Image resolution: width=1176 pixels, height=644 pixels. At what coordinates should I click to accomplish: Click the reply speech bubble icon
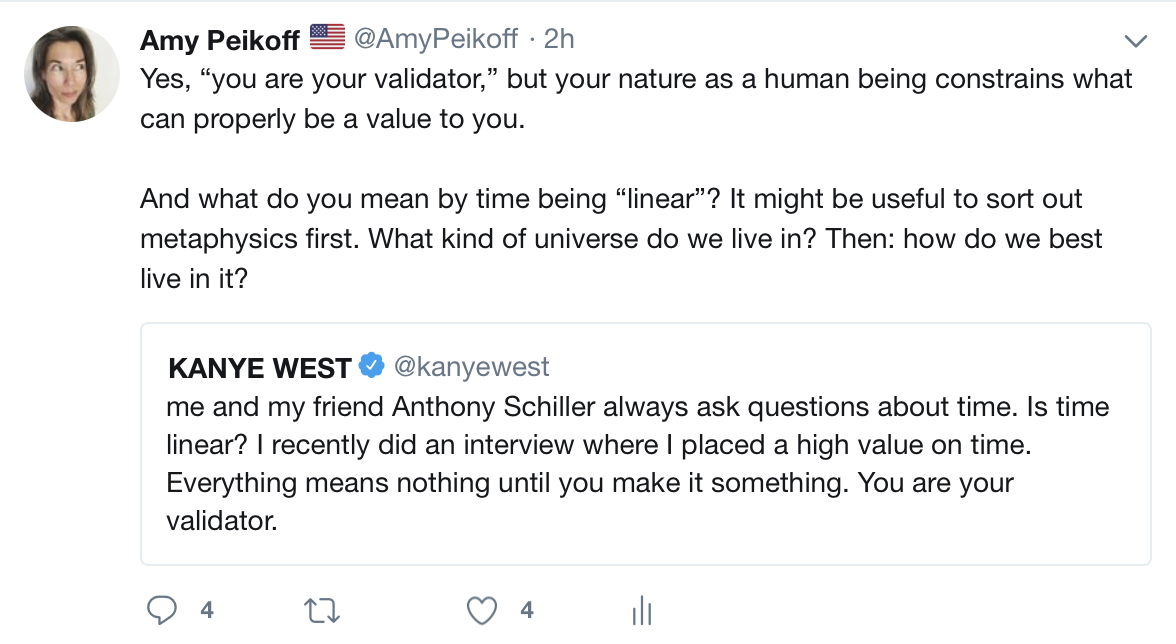click(162, 610)
